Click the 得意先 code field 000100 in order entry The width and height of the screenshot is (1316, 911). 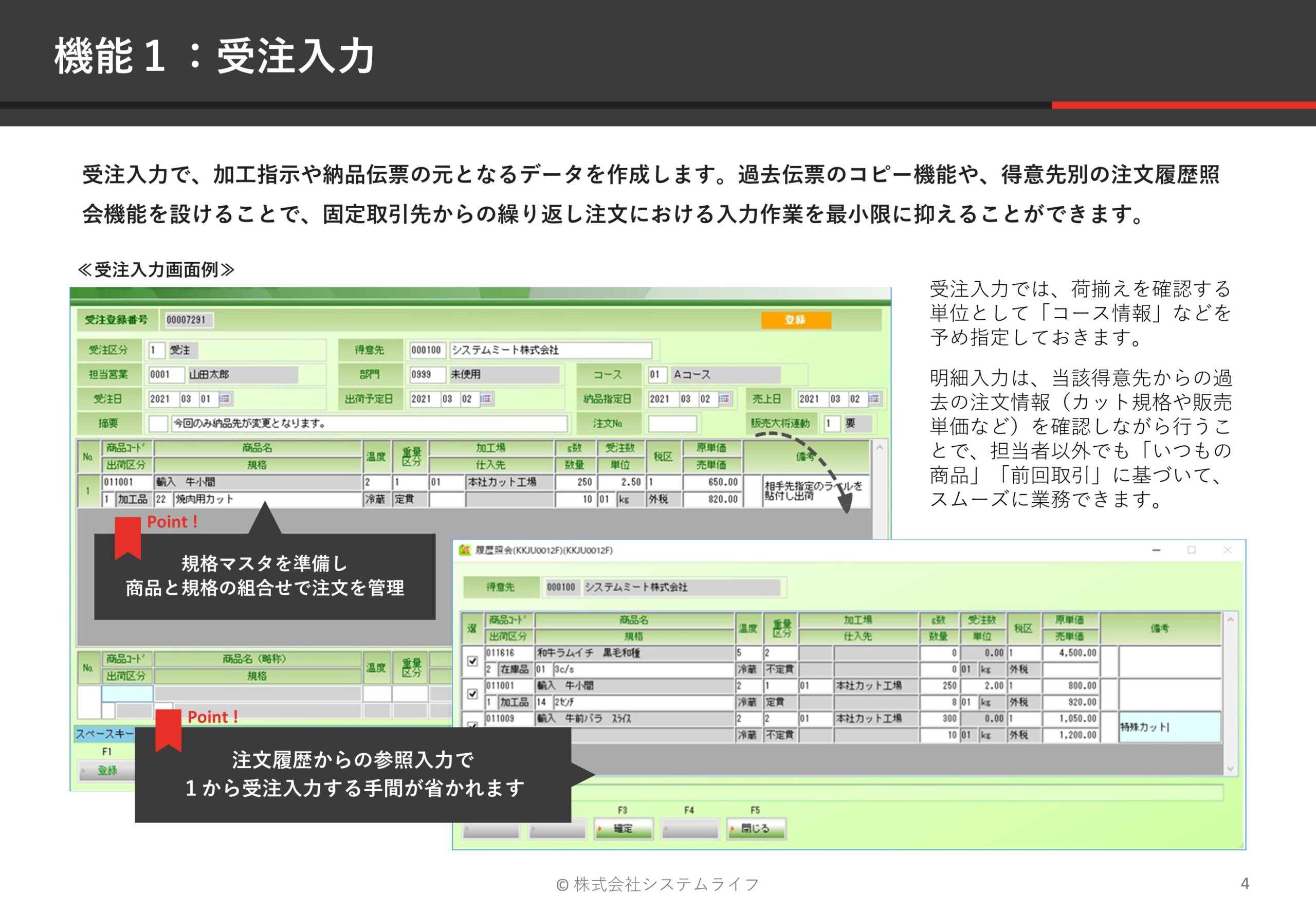coord(427,350)
